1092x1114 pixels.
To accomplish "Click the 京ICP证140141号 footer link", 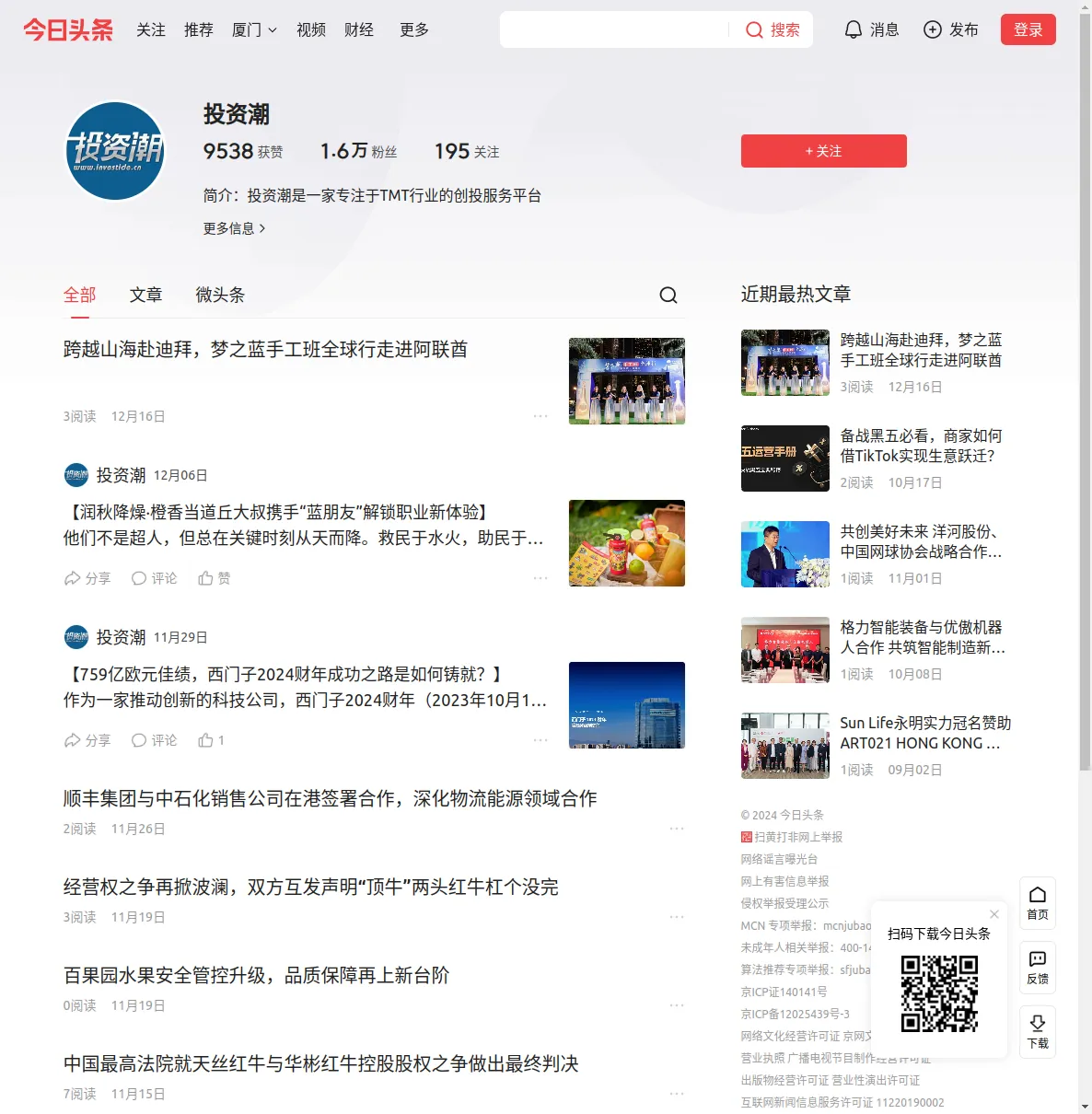I will point(784,992).
